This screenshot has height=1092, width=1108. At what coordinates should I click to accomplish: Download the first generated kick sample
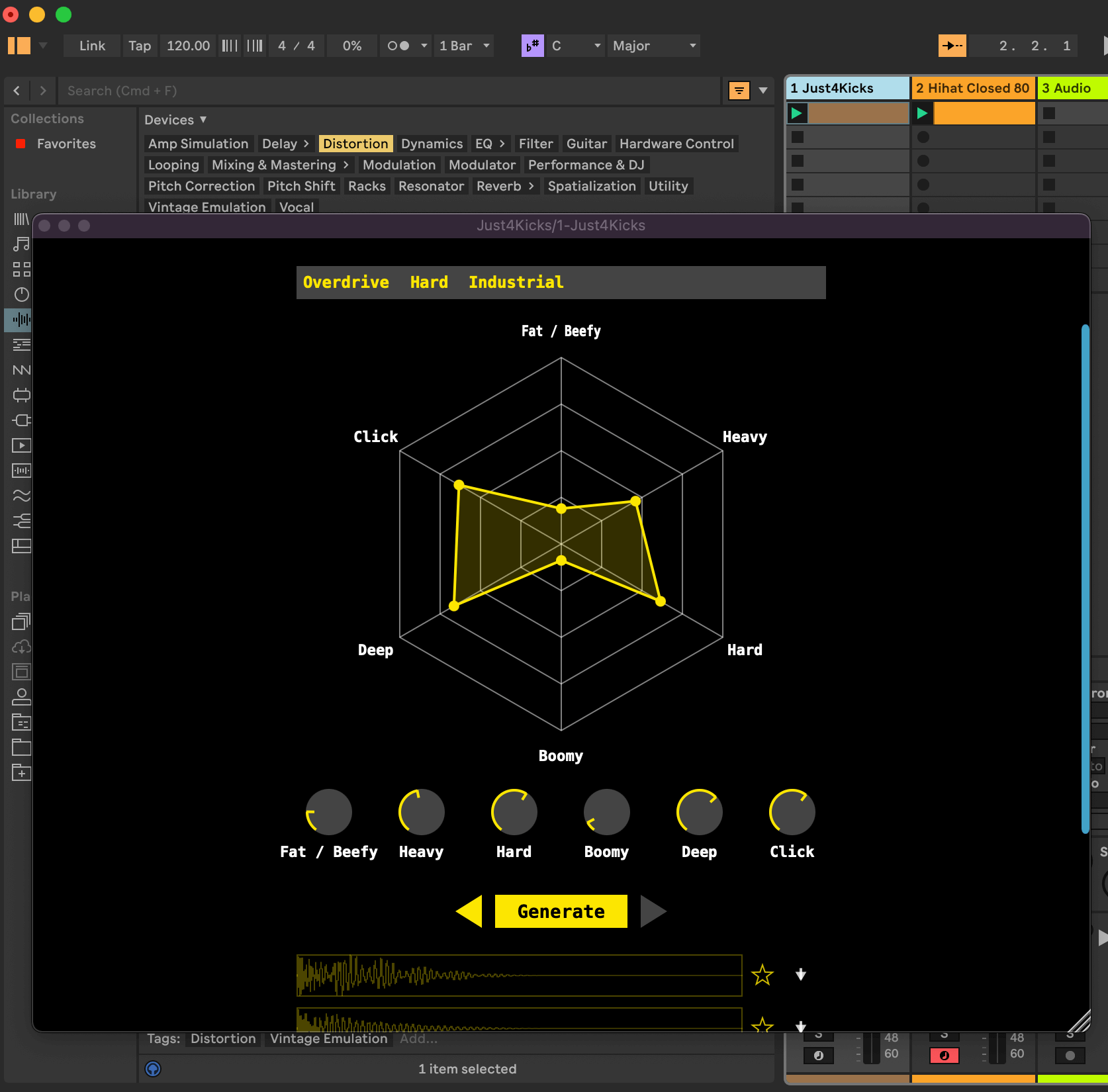click(801, 974)
